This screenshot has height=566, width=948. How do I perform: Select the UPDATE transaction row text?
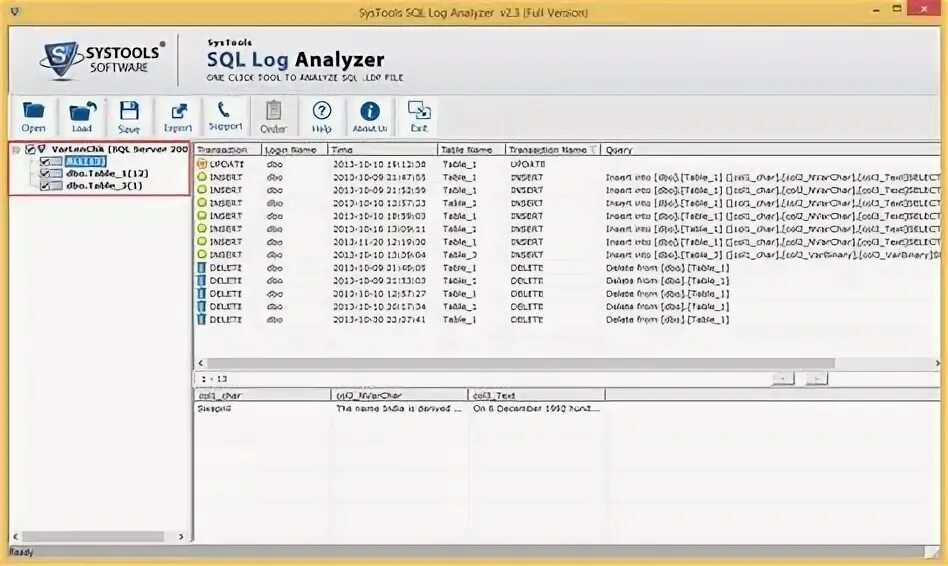click(x=227, y=164)
